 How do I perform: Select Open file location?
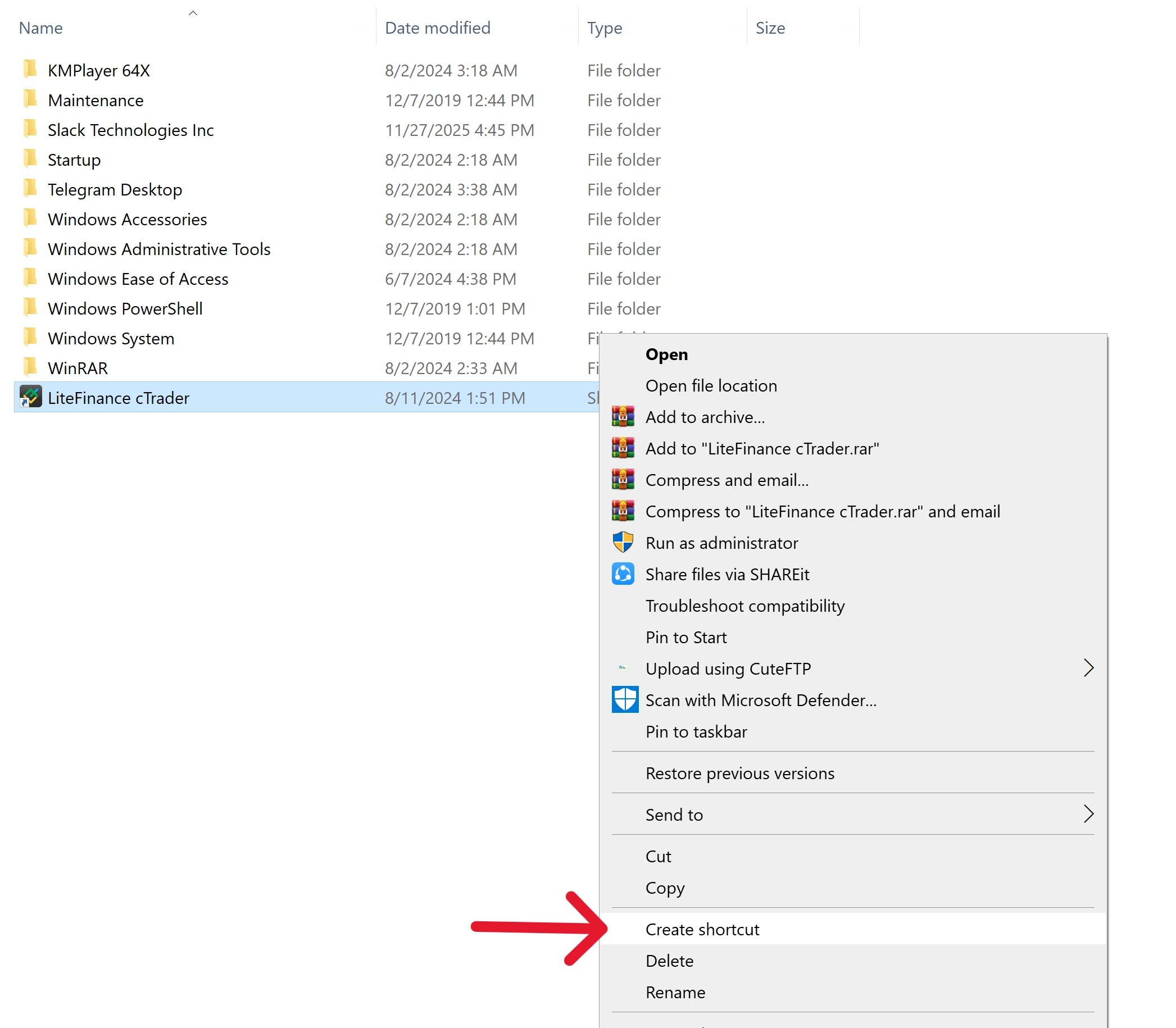[711, 385]
